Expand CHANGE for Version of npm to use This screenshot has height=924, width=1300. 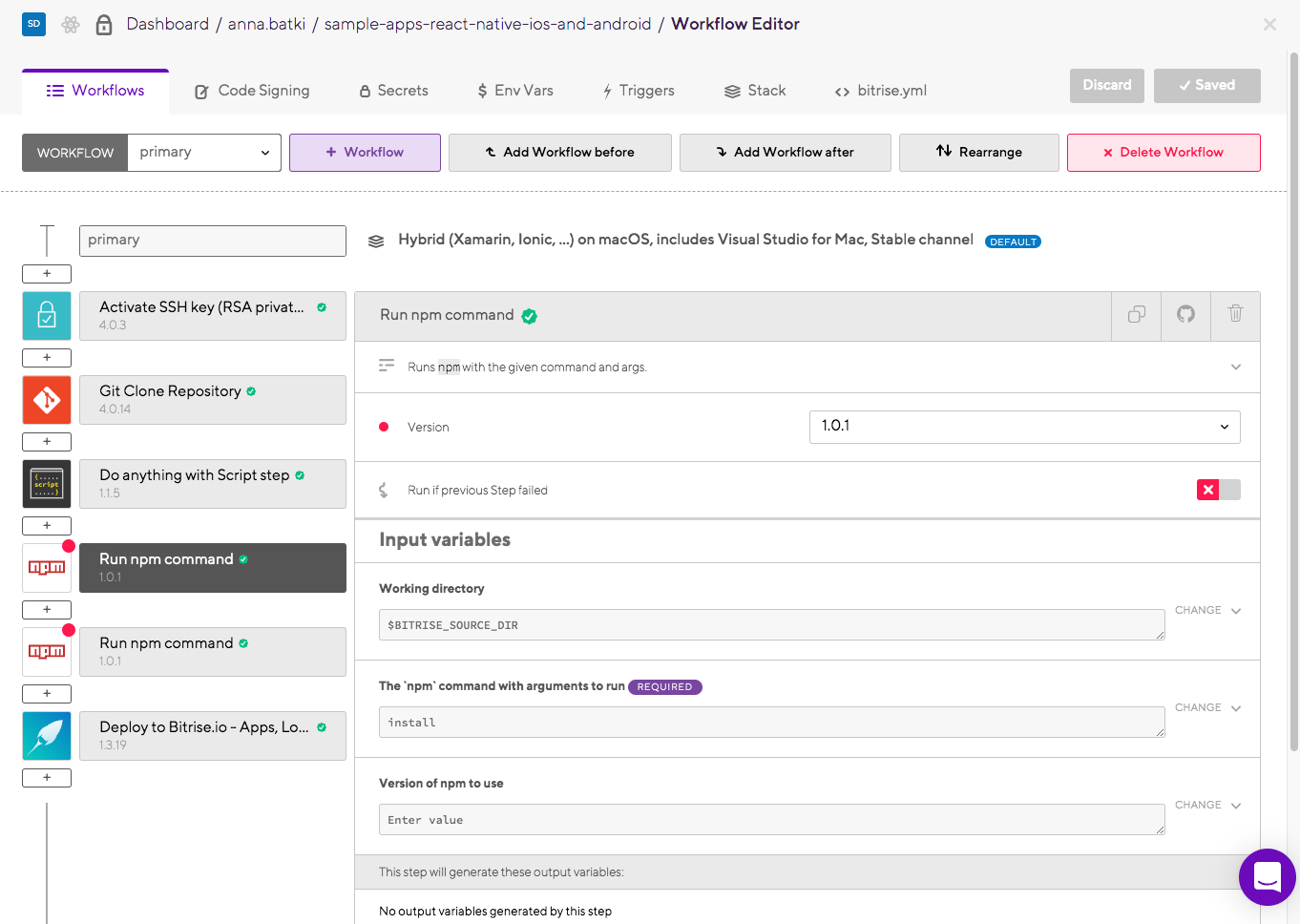point(1208,806)
